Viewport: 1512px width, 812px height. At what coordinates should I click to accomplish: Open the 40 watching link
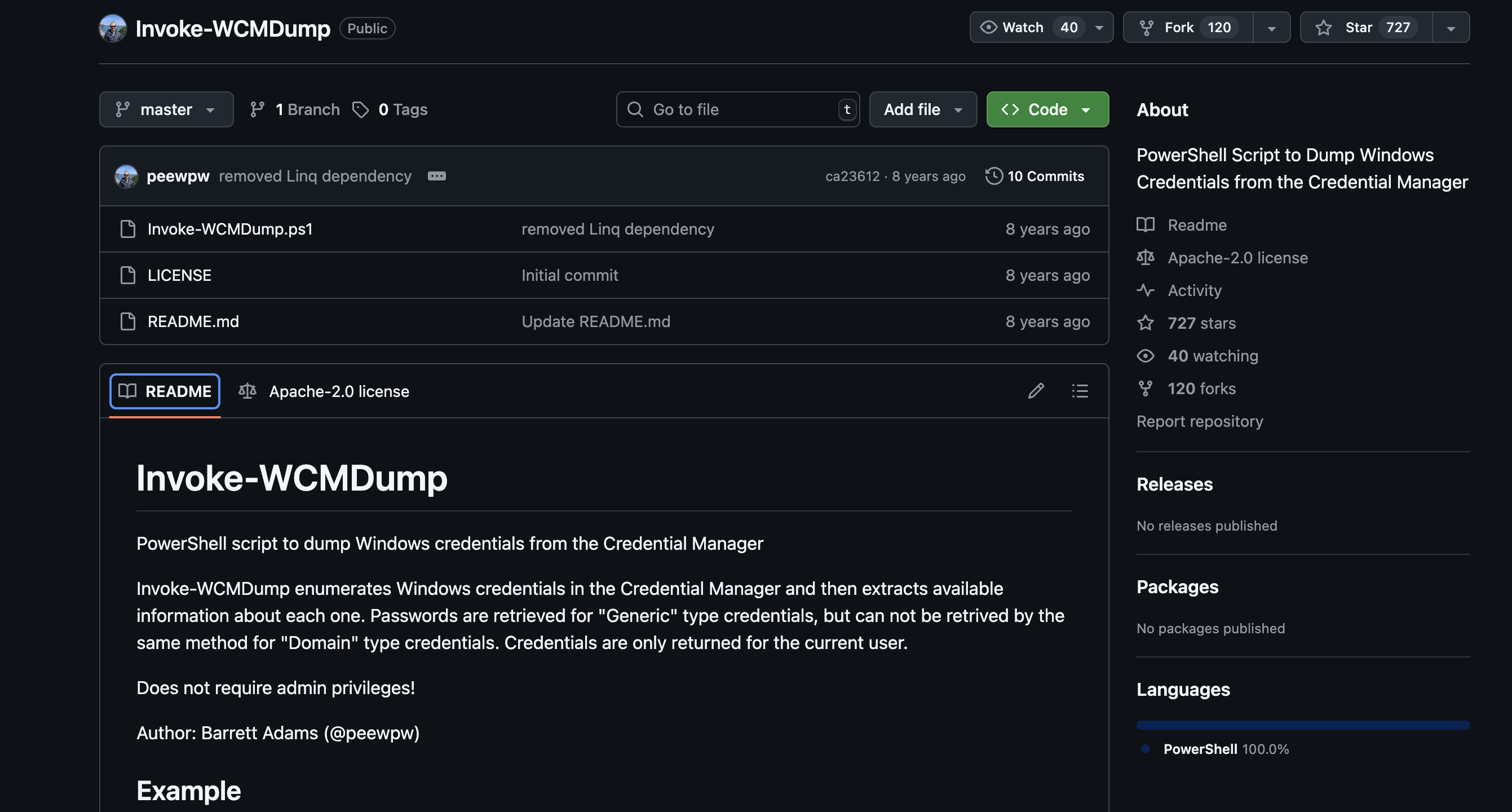coord(1213,356)
